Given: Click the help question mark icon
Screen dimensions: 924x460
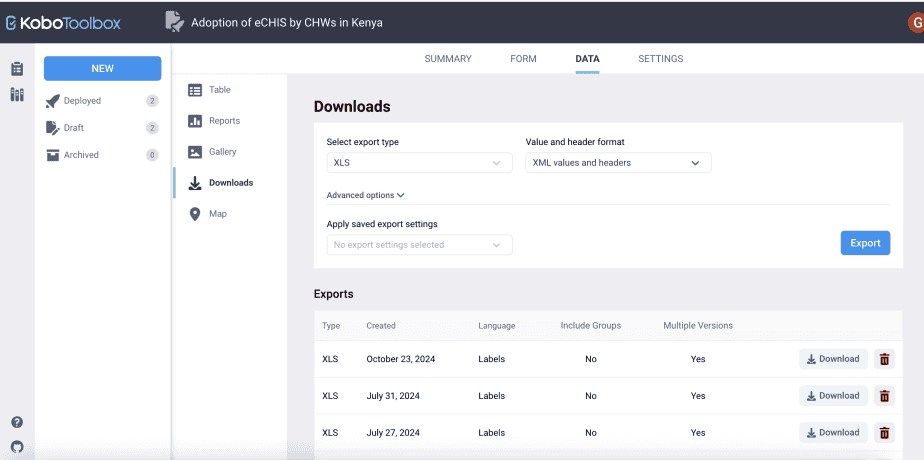Looking at the screenshot, I should click(17, 423).
